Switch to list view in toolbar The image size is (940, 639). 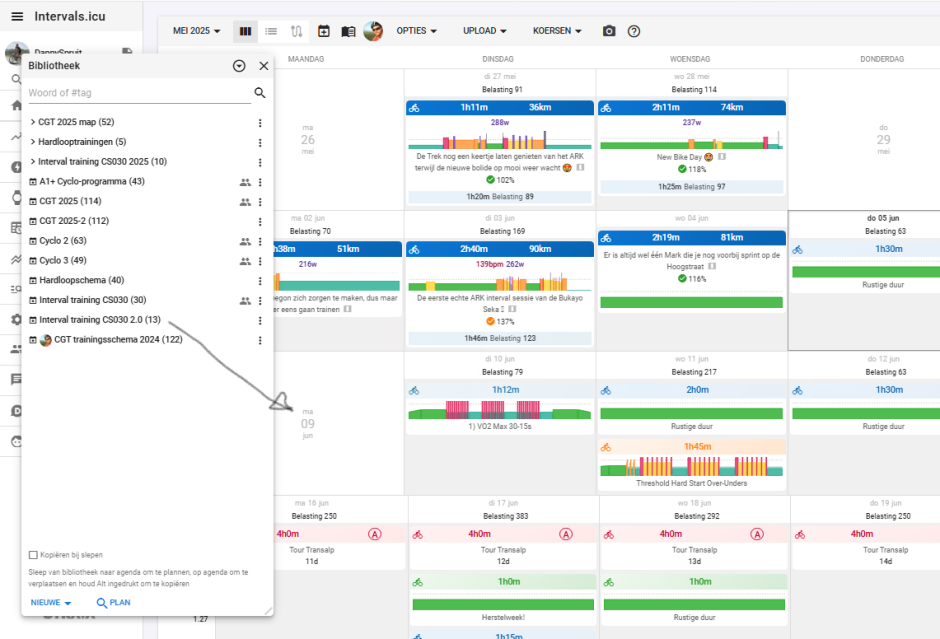point(271,31)
